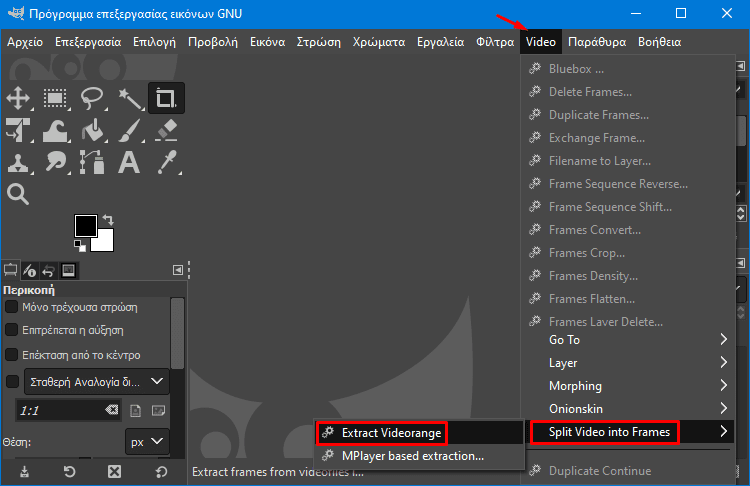Expand the Onionskin submenu
Screen dimensions: 750x486
pyautogui.click(x=628, y=409)
